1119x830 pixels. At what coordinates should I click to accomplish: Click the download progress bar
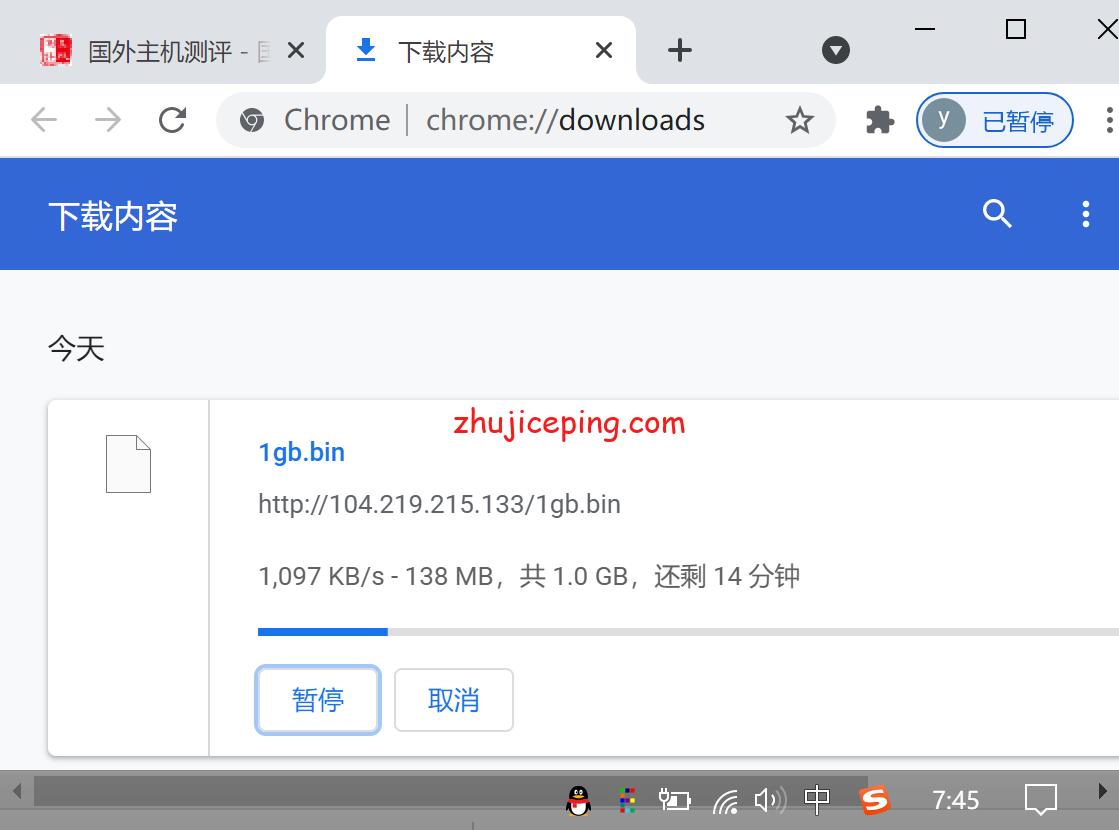688,632
